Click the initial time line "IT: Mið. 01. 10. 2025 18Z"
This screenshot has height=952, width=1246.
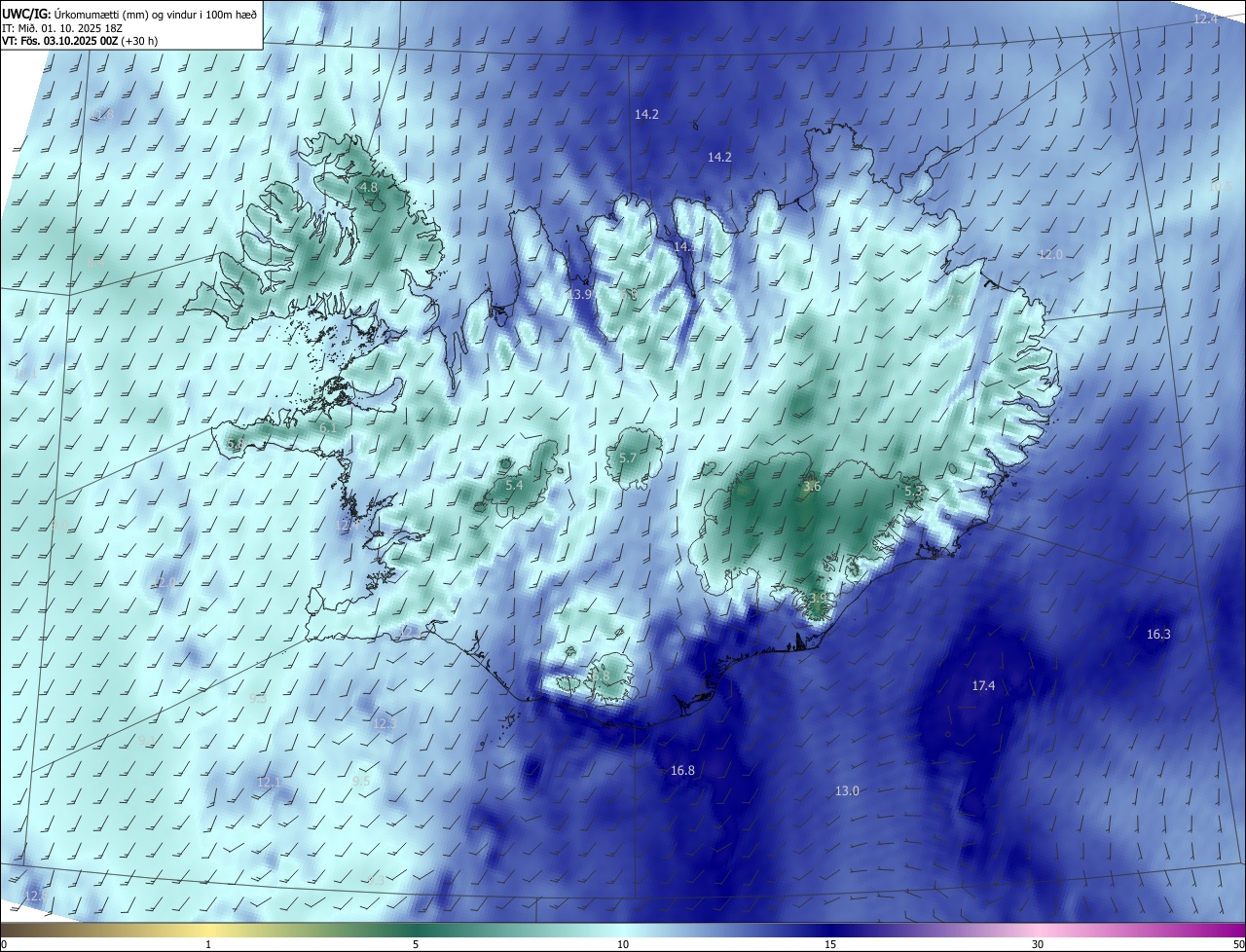61,28
